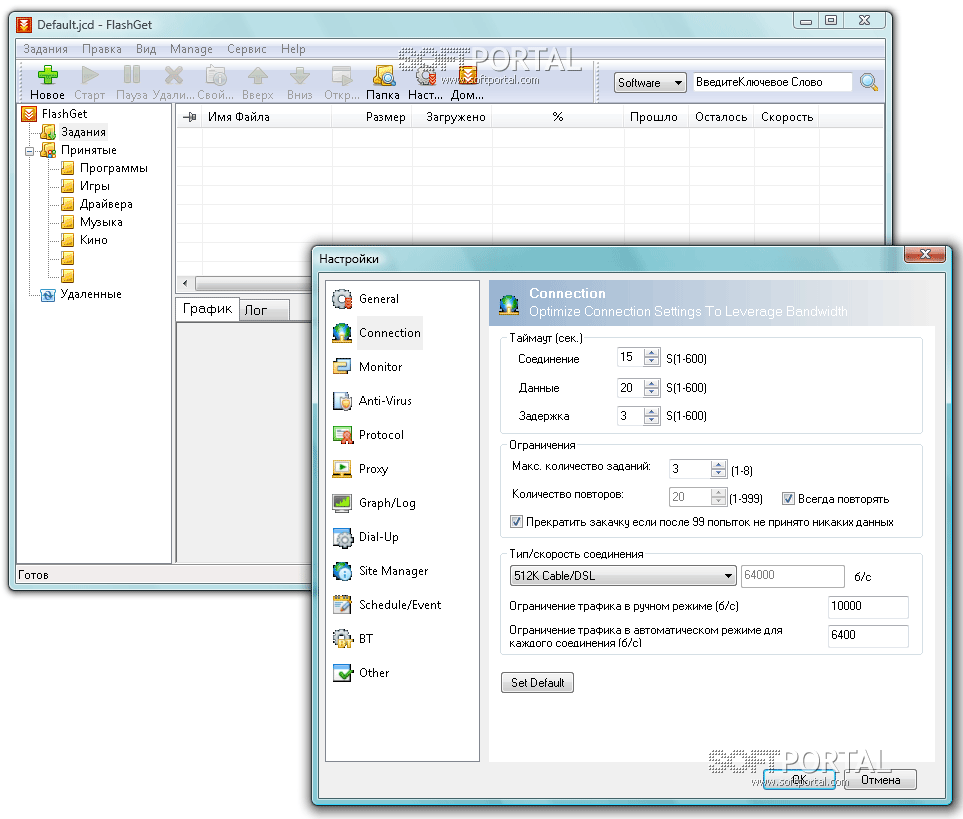Click the Имя Файла column header
The height and width of the screenshot is (819, 963).
coord(267,117)
